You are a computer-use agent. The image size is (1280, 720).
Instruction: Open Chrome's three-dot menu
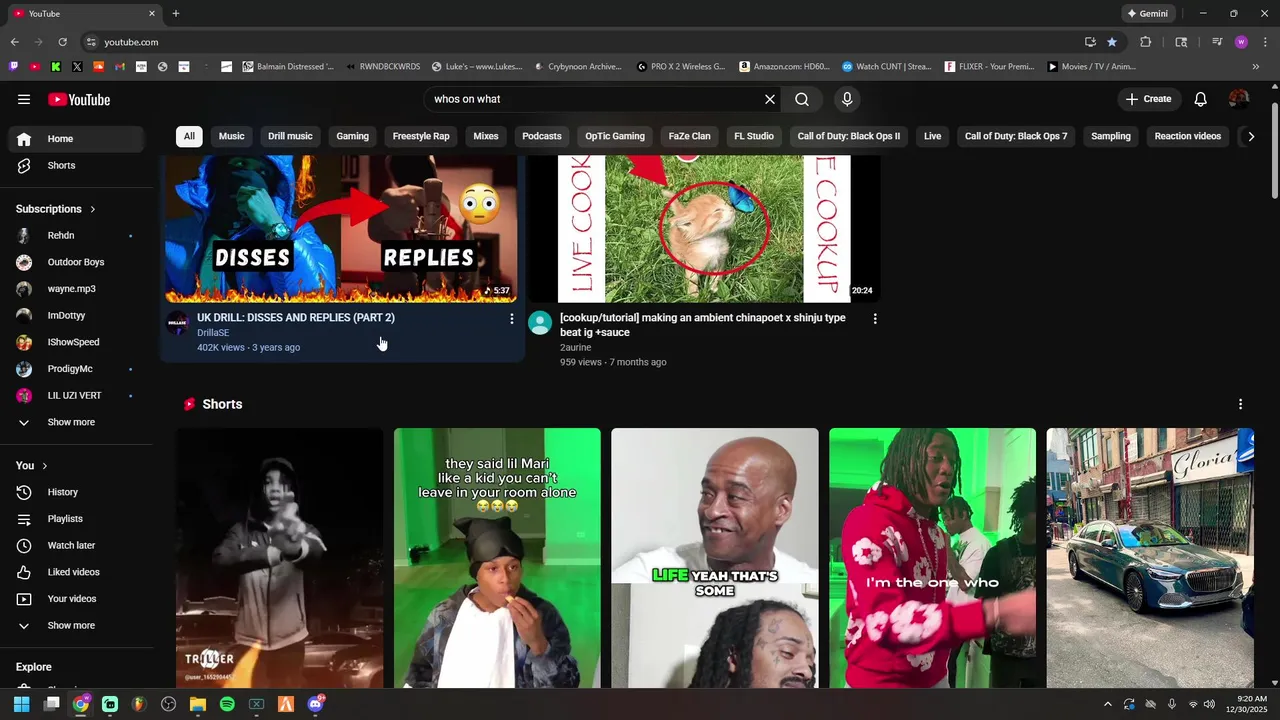tap(1266, 42)
